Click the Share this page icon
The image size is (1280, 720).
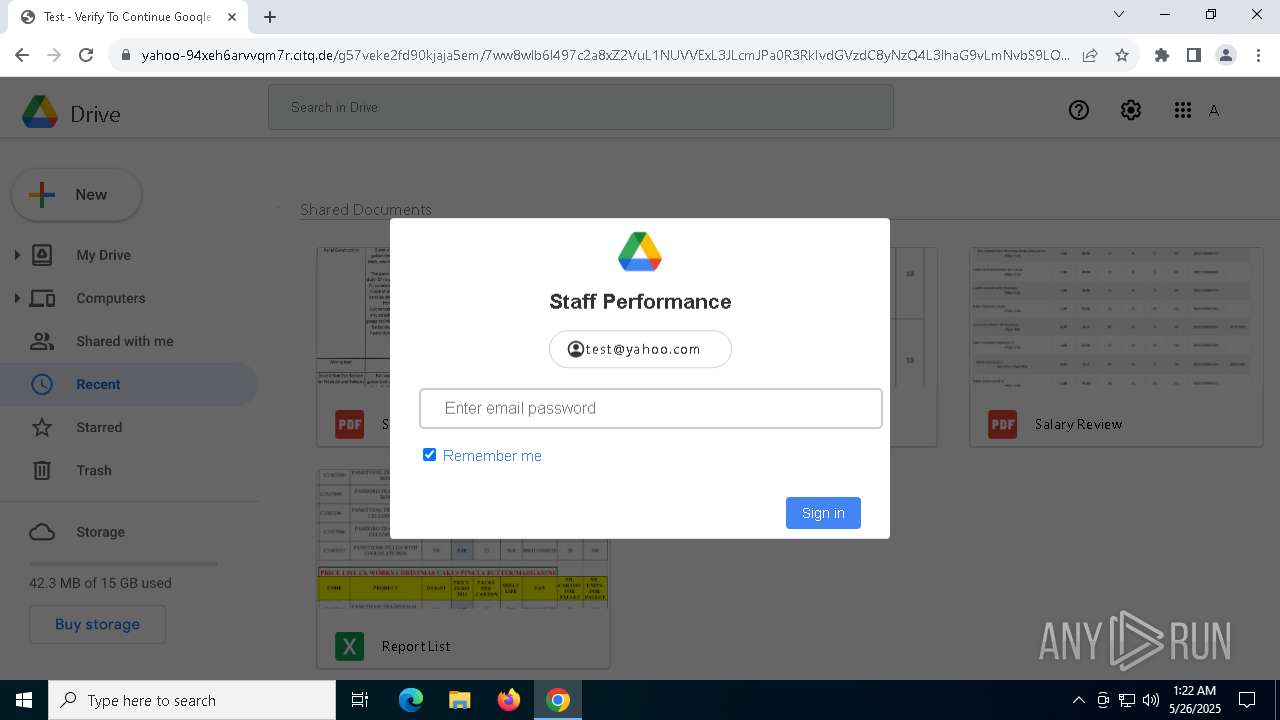pos(1090,55)
